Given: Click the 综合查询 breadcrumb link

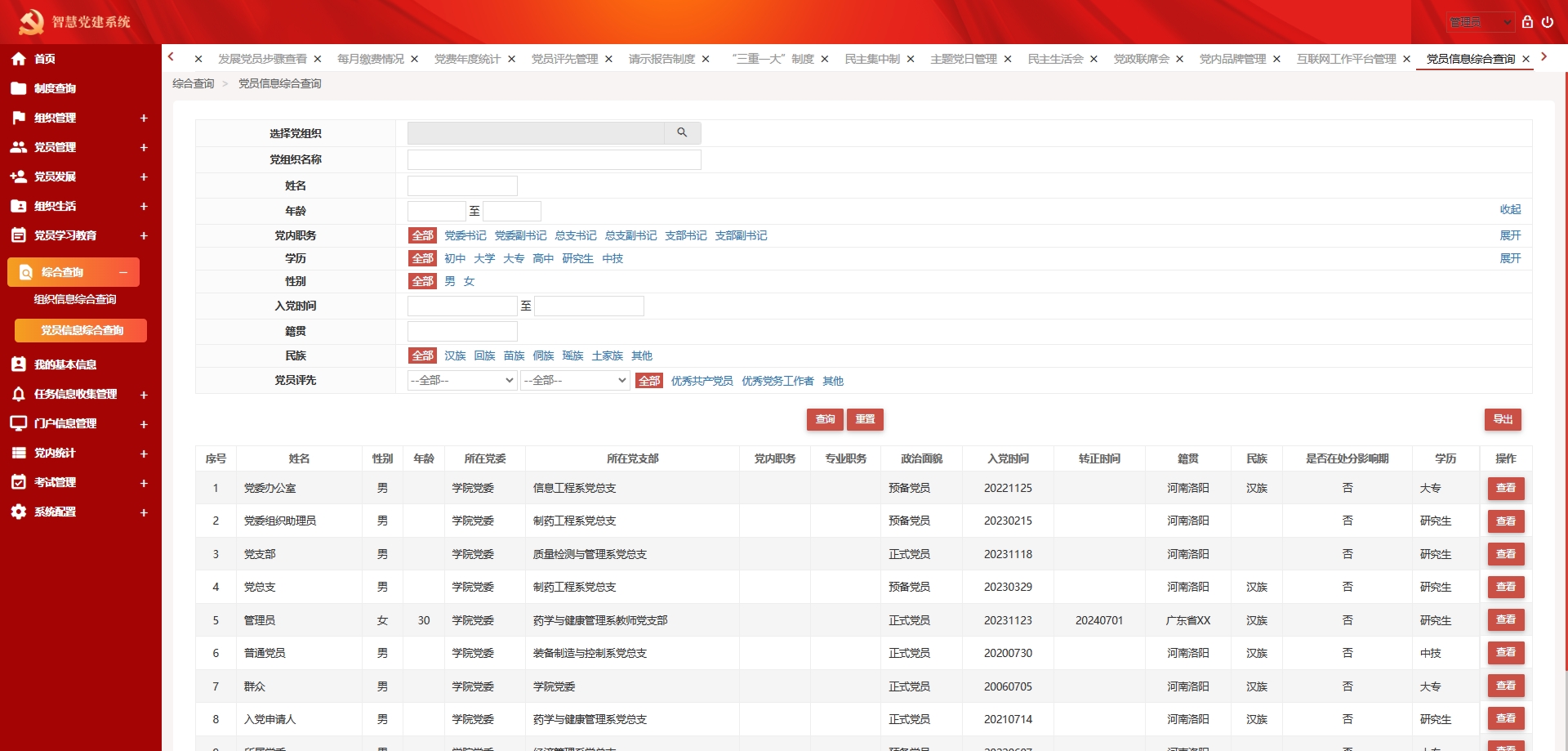Looking at the screenshot, I should point(194,83).
